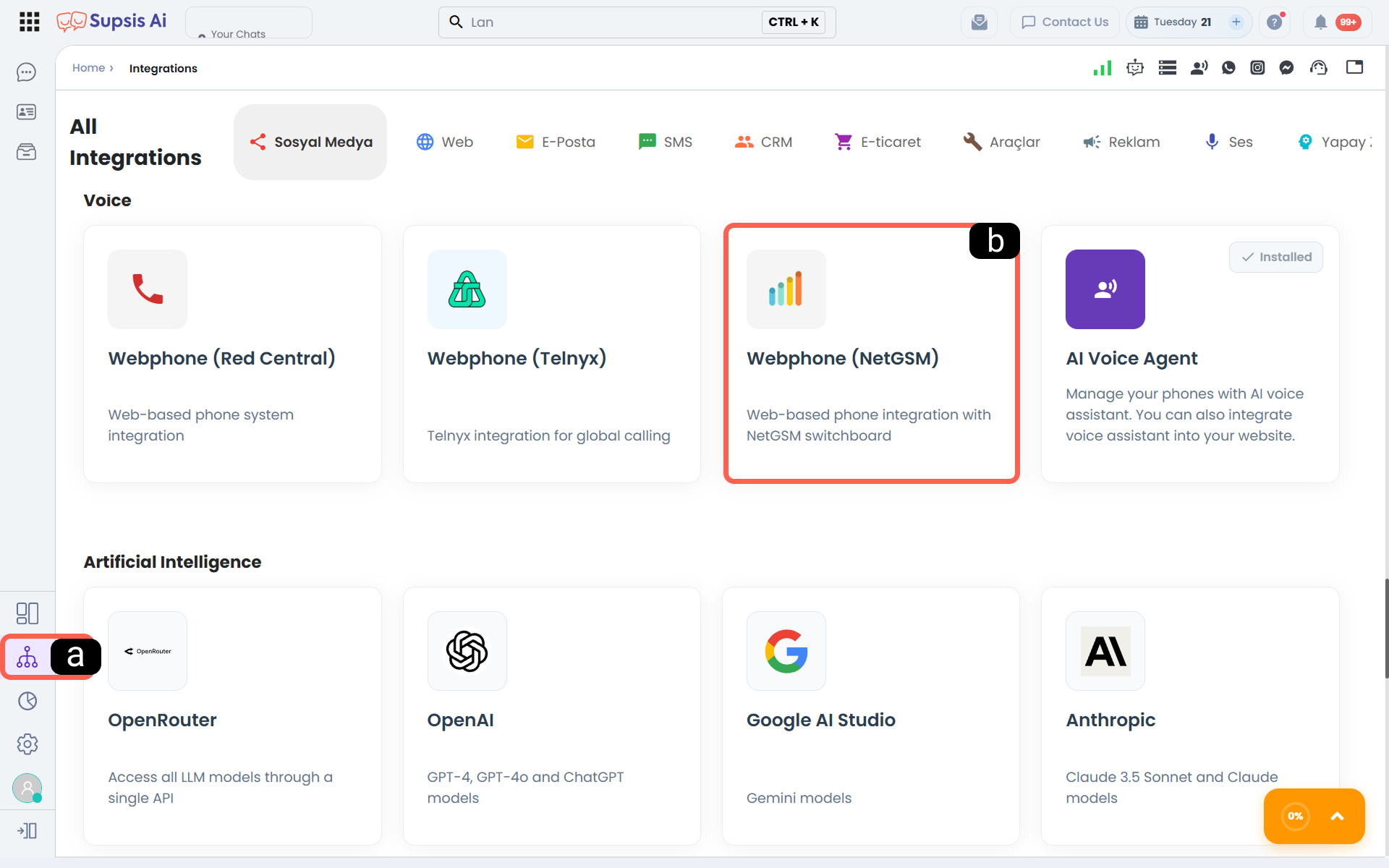1389x868 pixels.
Task: Open the Ses tab
Action: pos(1228,142)
